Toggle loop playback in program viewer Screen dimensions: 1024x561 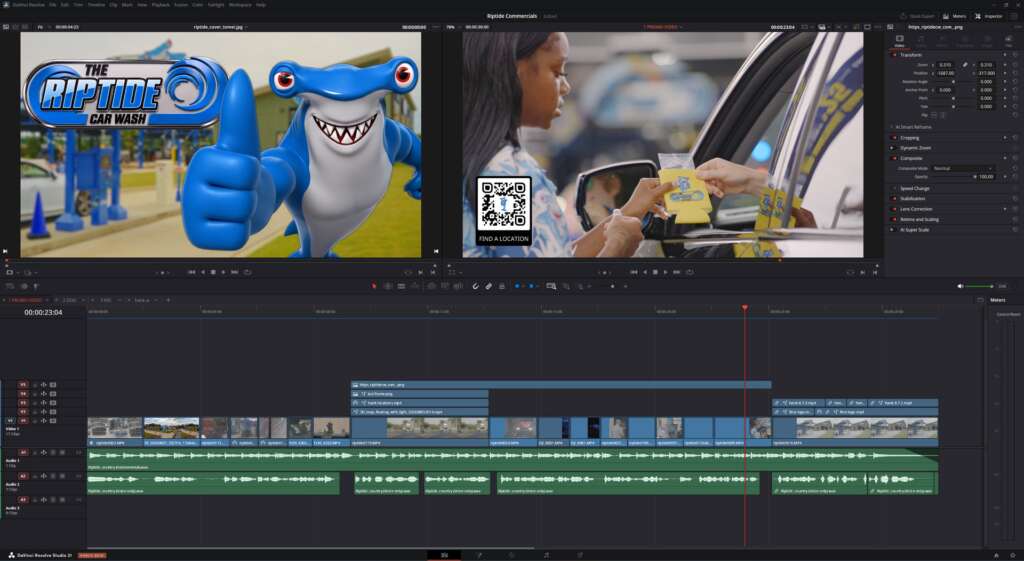(690, 272)
